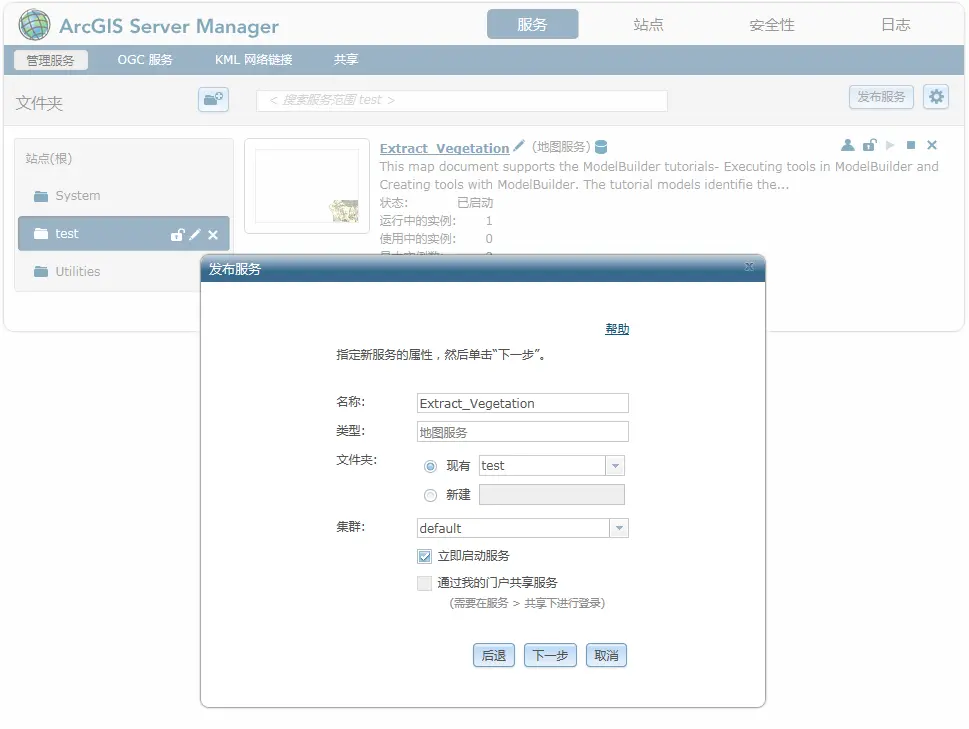
Task: Open the settings gear icon
Action: [x=936, y=96]
